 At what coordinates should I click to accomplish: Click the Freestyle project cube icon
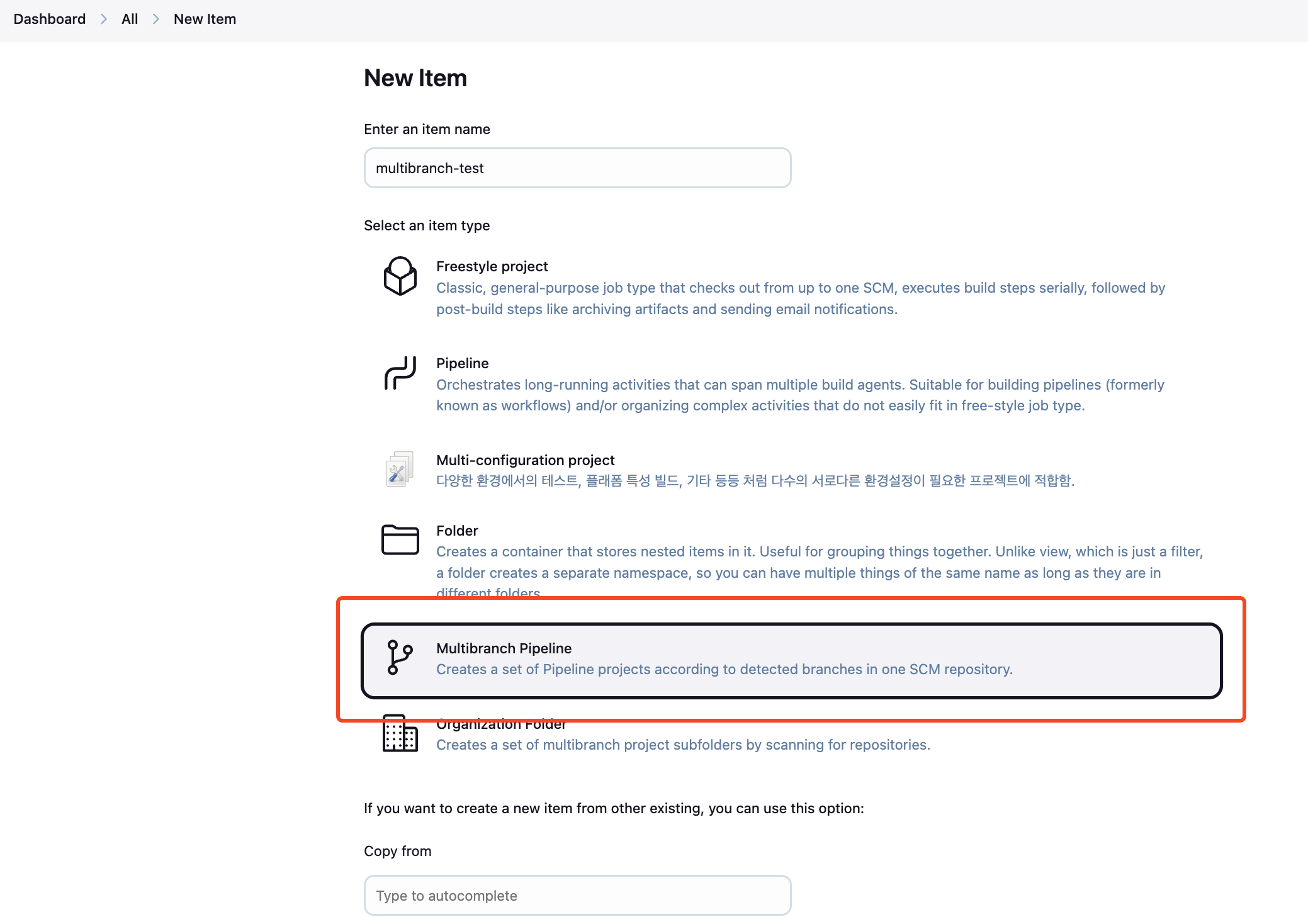point(400,276)
